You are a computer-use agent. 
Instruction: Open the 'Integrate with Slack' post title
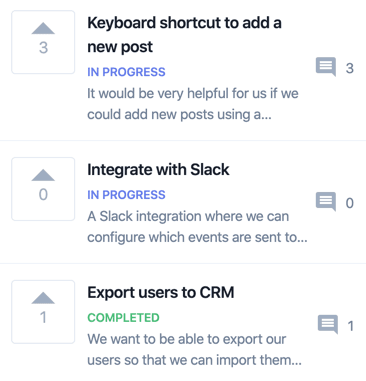[158, 170]
